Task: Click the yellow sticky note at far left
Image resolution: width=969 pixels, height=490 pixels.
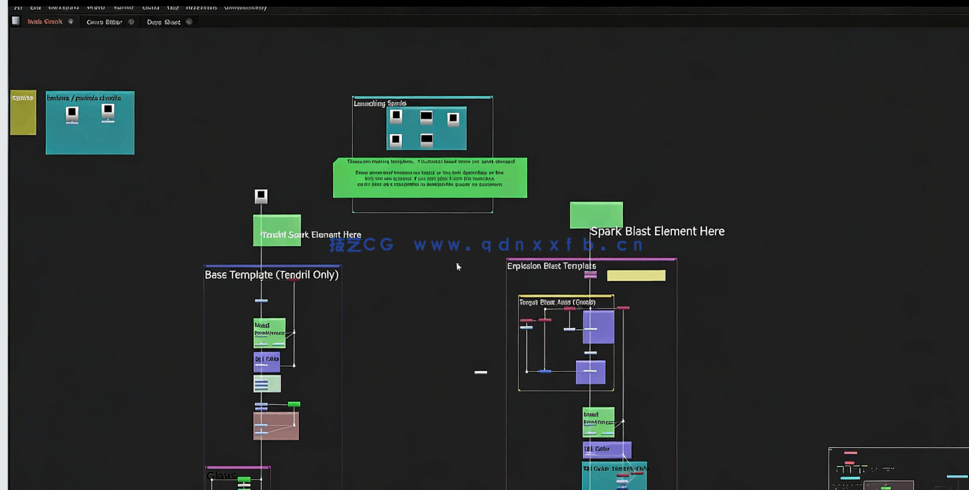Action: tap(23, 112)
